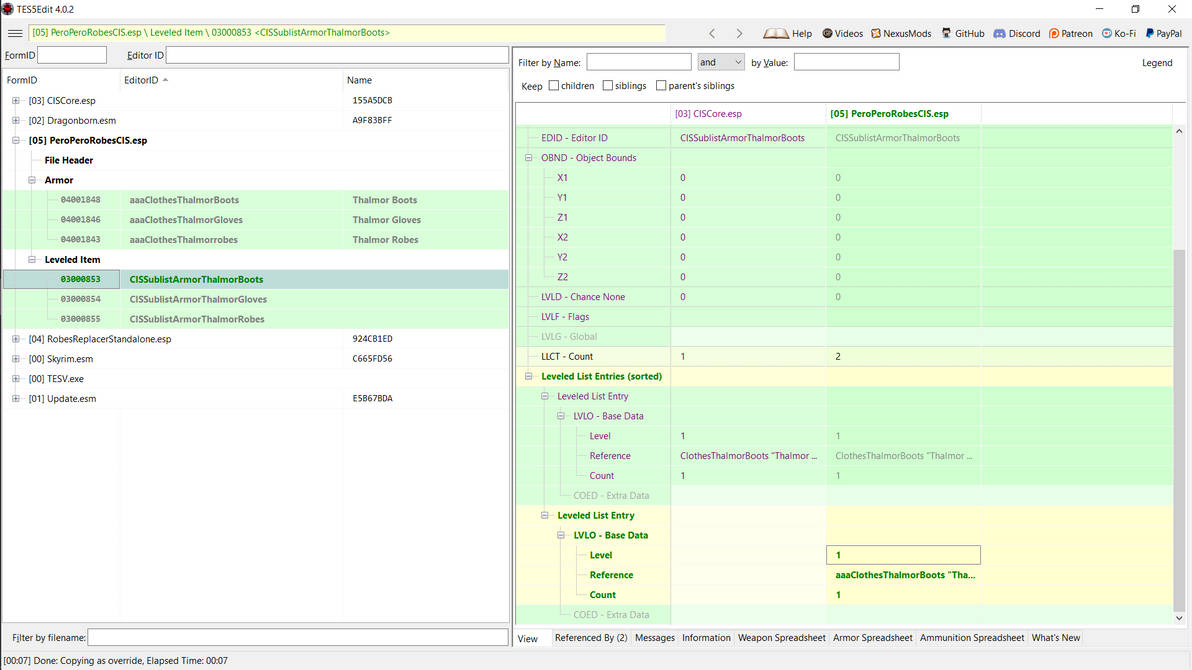Open the Discord link icon
Viewport: 1192px width, 670px height.
pyautogui.click(x=999, y=33)
